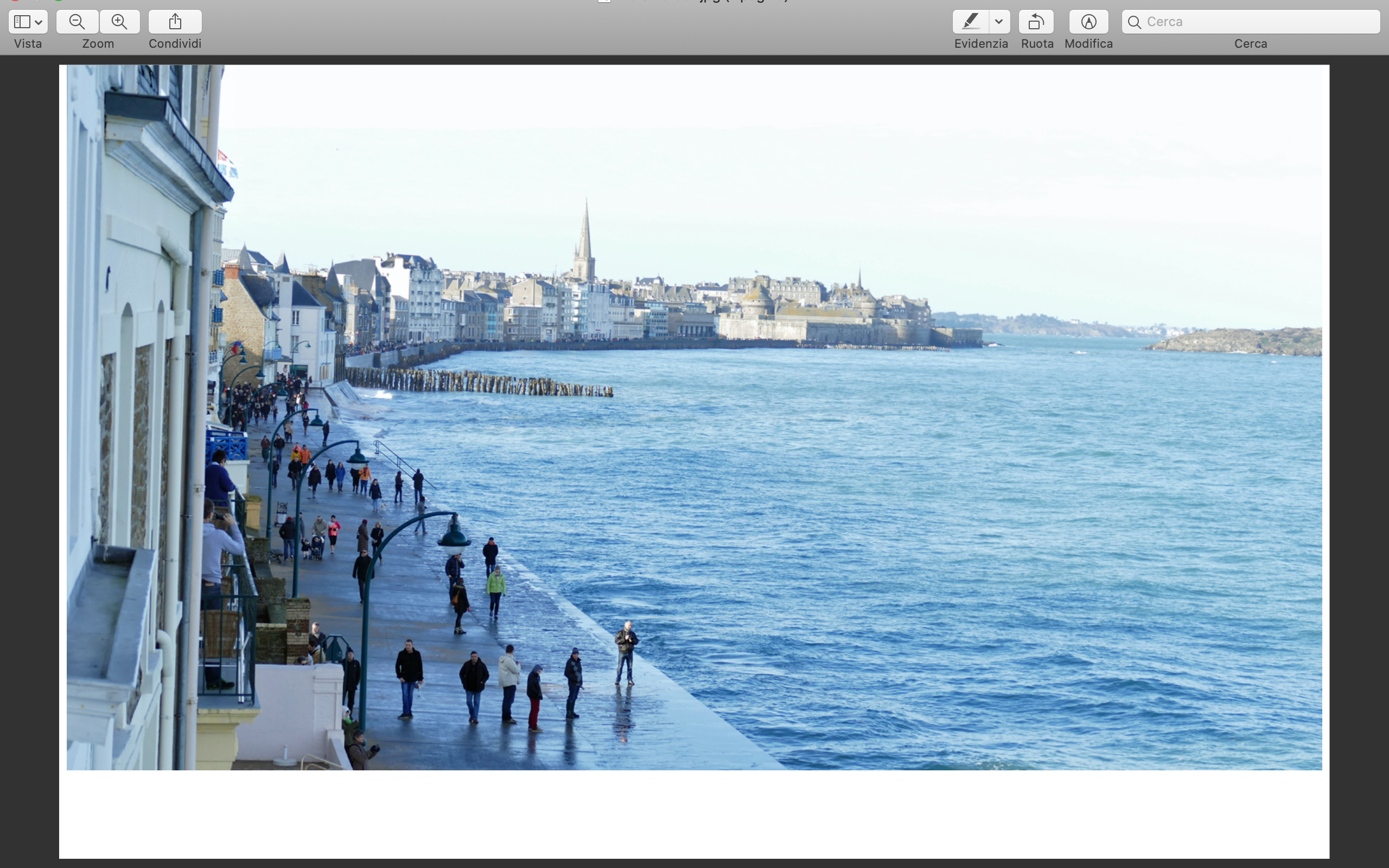Viewport: 1389px width, 868px height.
Task: Click the Ruota label in the toolbar
Action: 1036,43
